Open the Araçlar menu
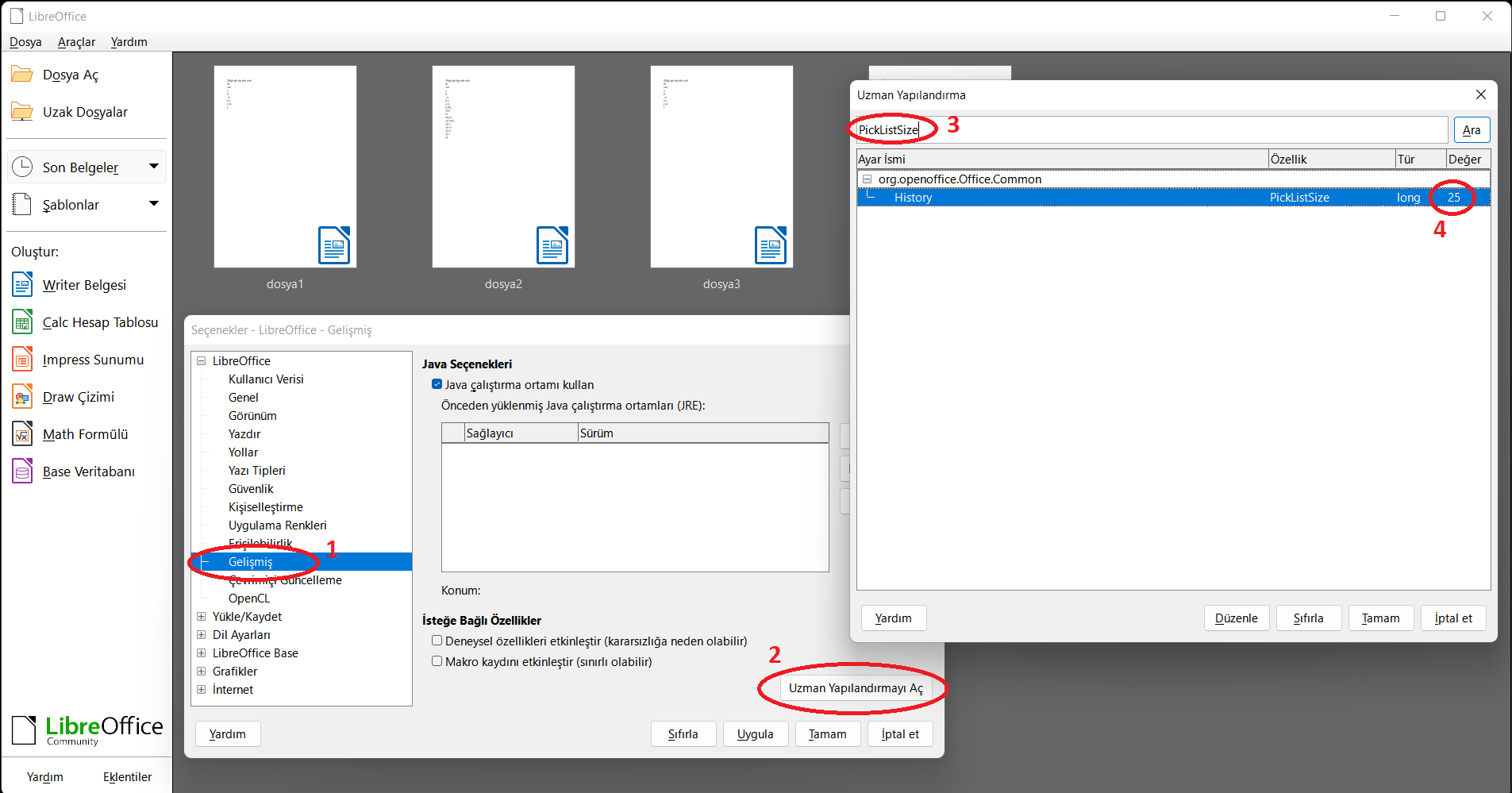Image resolution: width=1512 pixels, height=793 pixels. [76, 41]
